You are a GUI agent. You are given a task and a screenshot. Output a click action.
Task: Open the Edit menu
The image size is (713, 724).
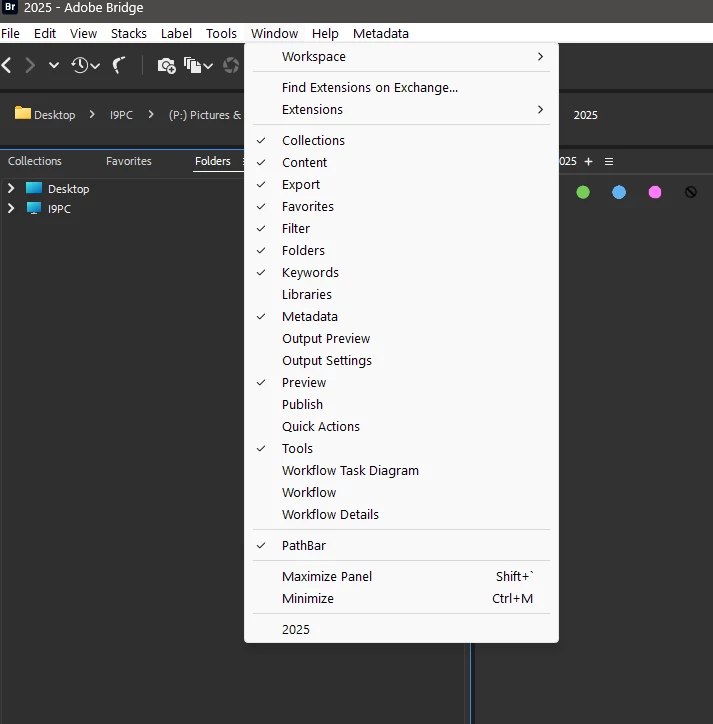[x=45, y=34]
